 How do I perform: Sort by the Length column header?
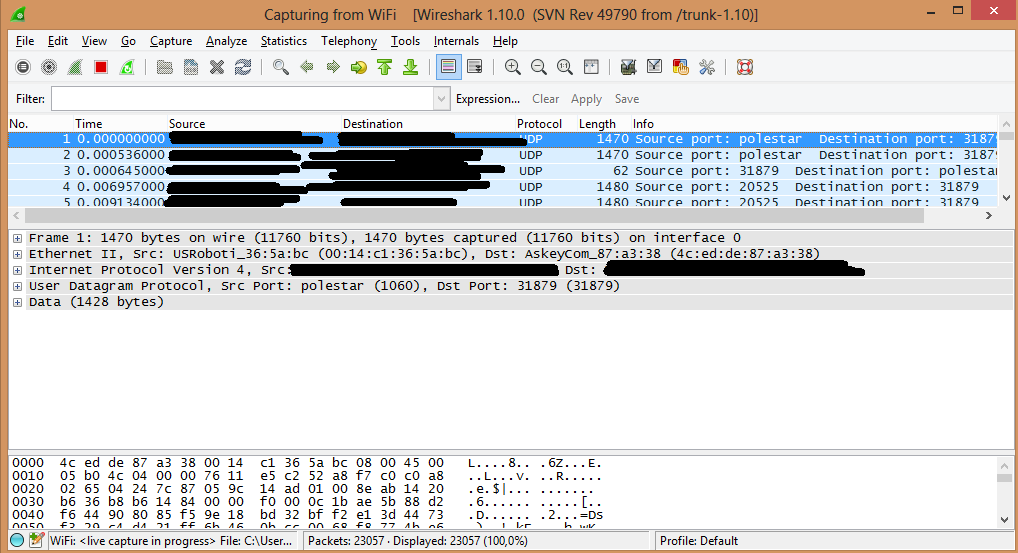602,123
